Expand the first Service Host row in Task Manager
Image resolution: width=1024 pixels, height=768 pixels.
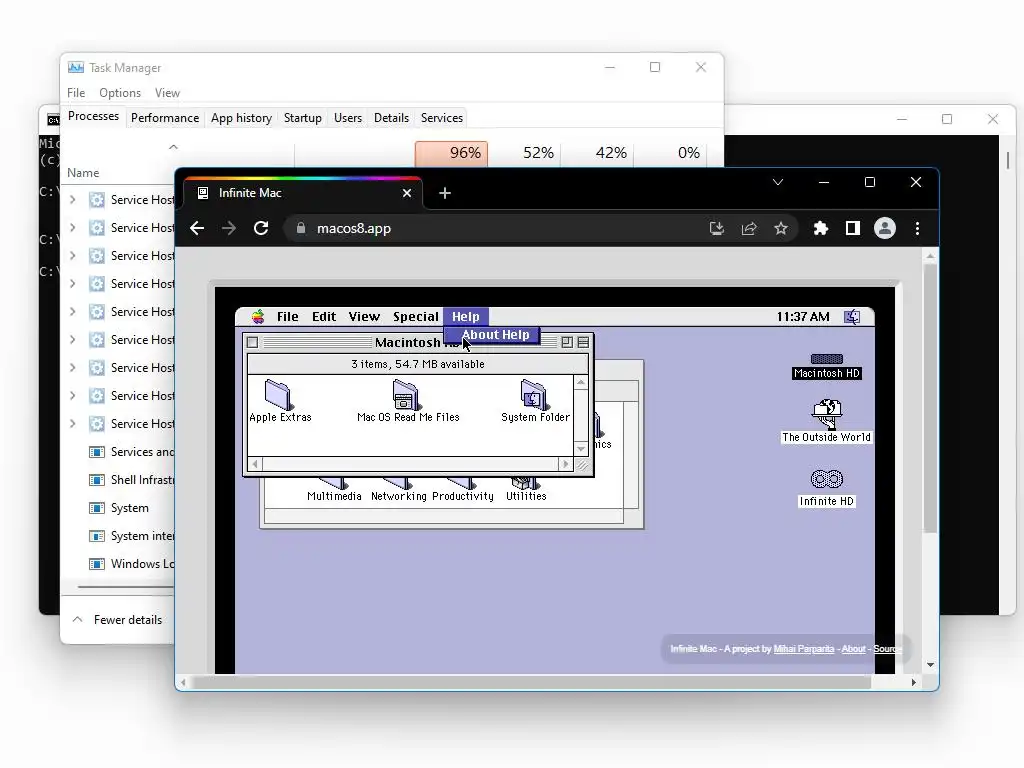[72, 200]
